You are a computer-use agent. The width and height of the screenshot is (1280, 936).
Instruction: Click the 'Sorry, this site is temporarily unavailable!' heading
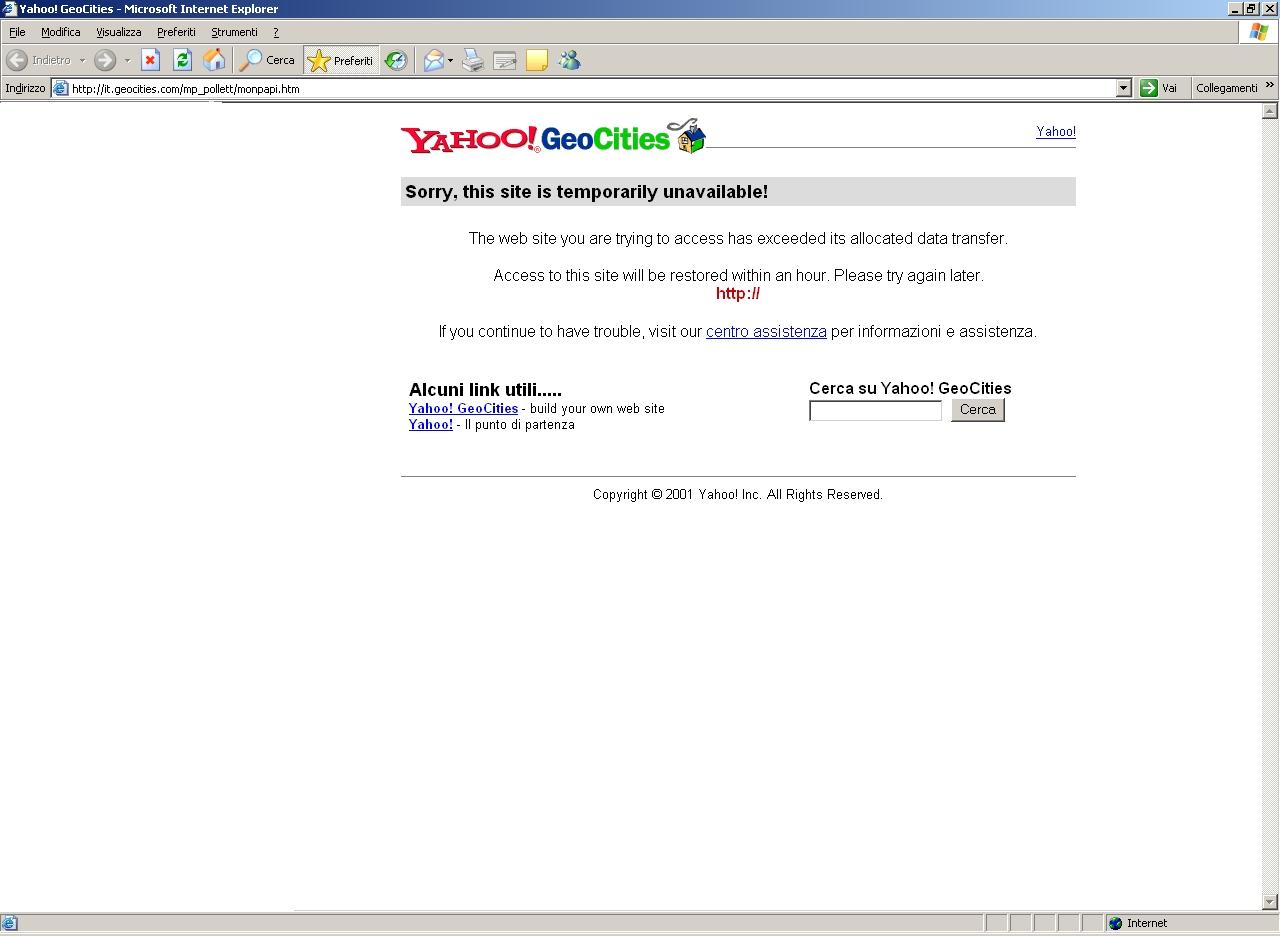pos(586,192)
